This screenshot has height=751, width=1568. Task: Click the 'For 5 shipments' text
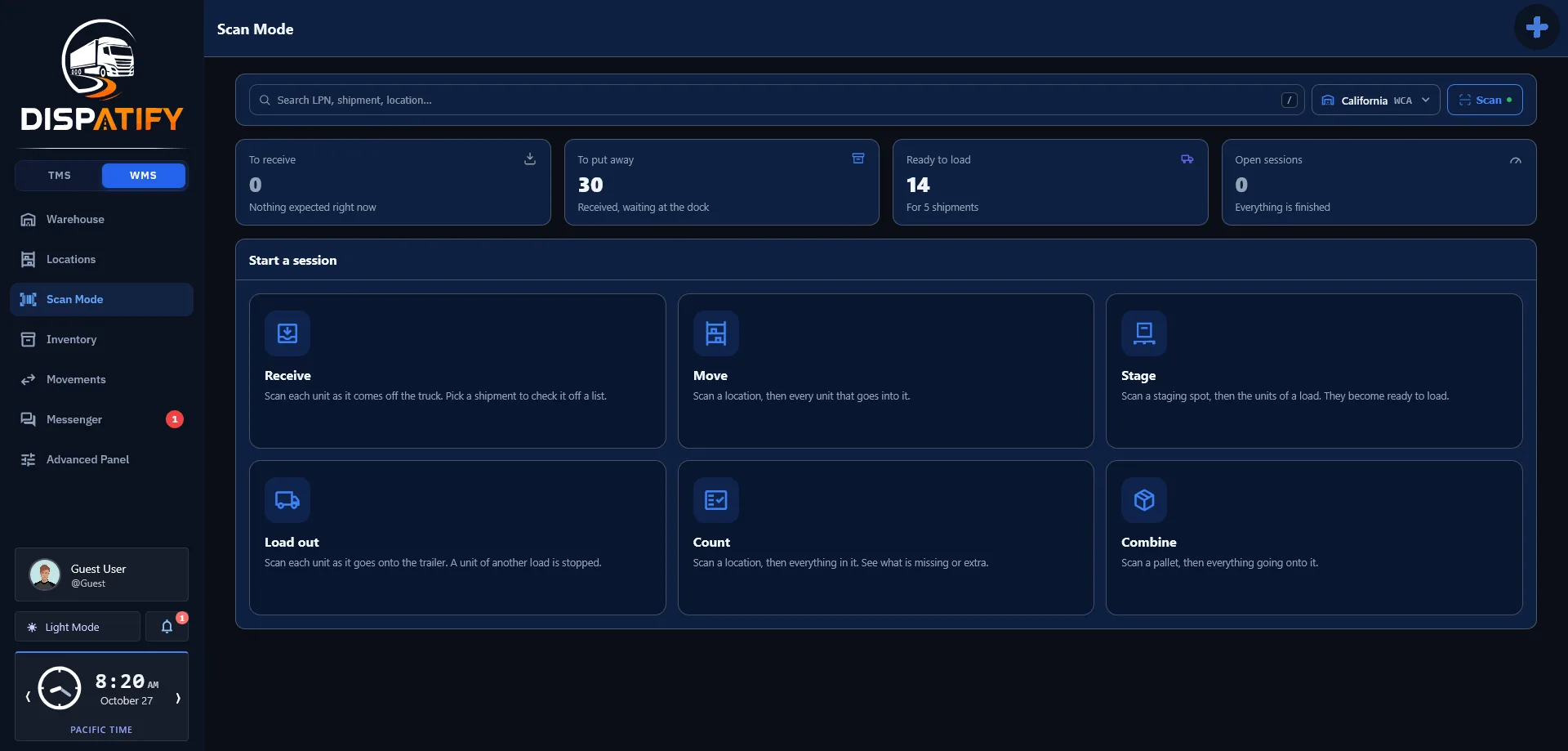pos(942,208)
